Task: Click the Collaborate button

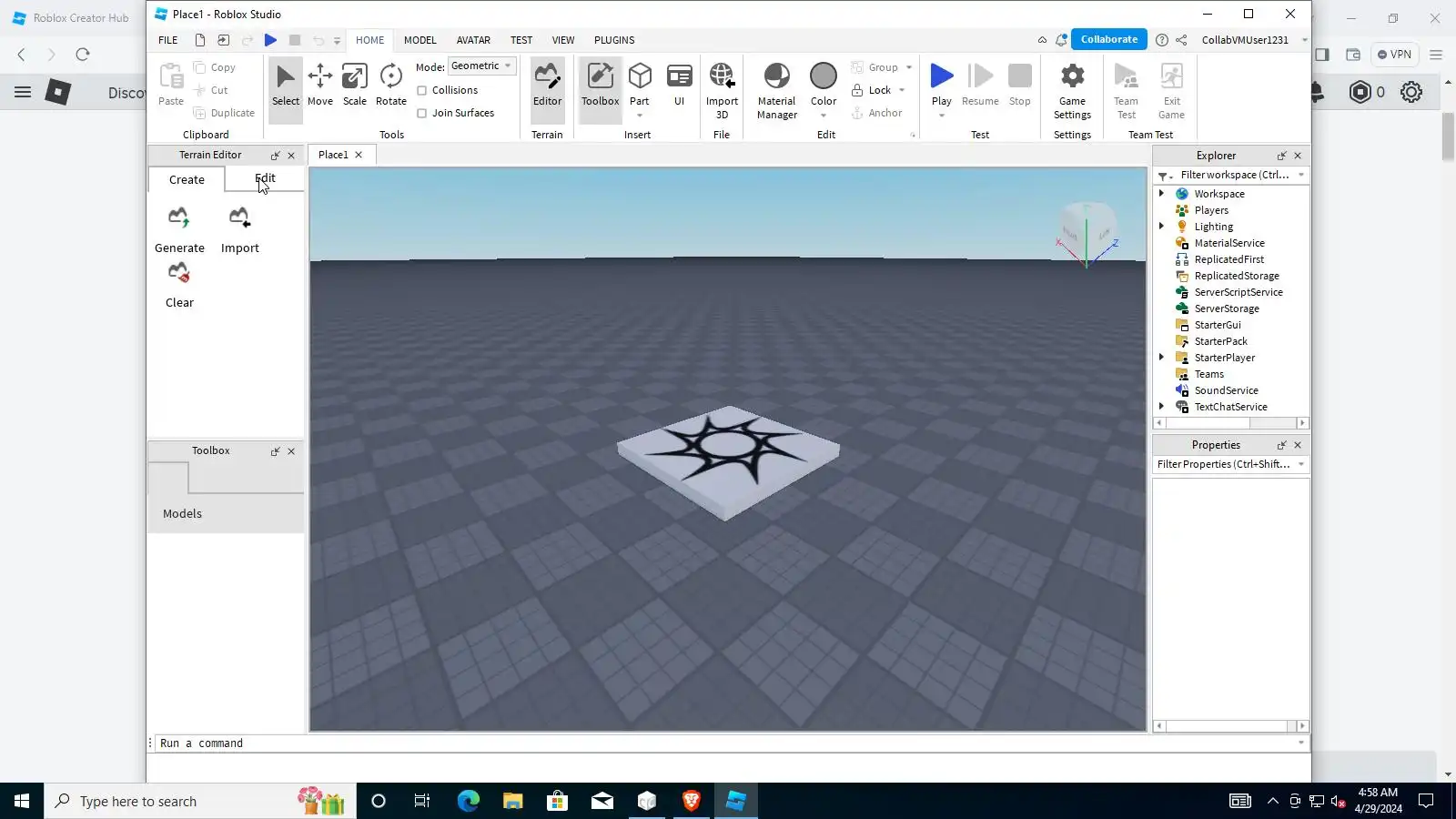Action: (1109, 39)
